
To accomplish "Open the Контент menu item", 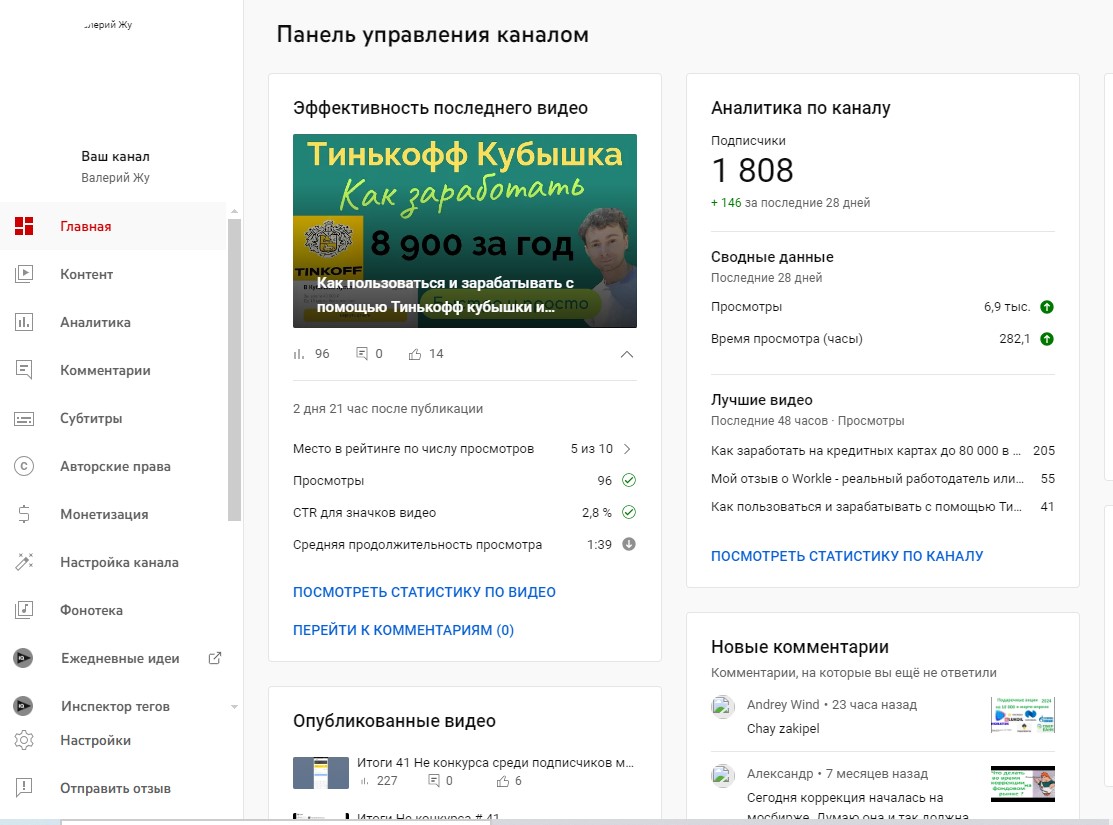I will pyautogui.click(x=114, y=274).
